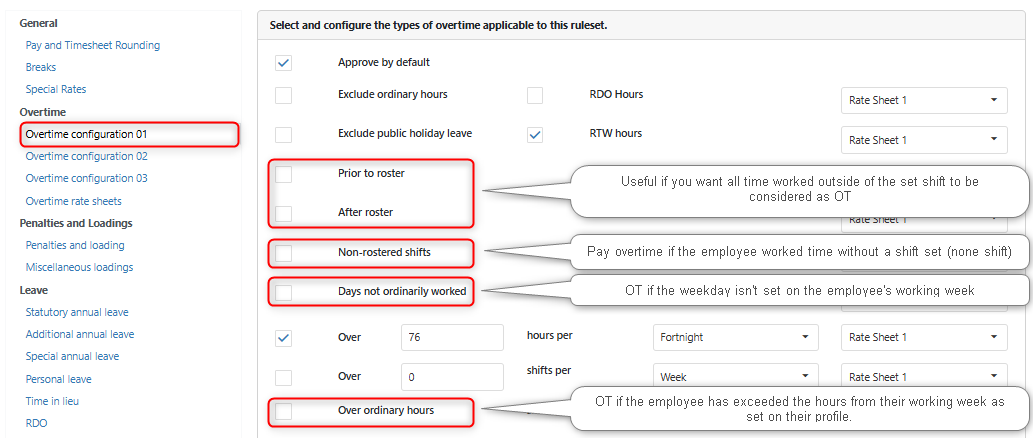Enable the Prior to roster option
Screen dimensions: 1033x438
point(284,174)
